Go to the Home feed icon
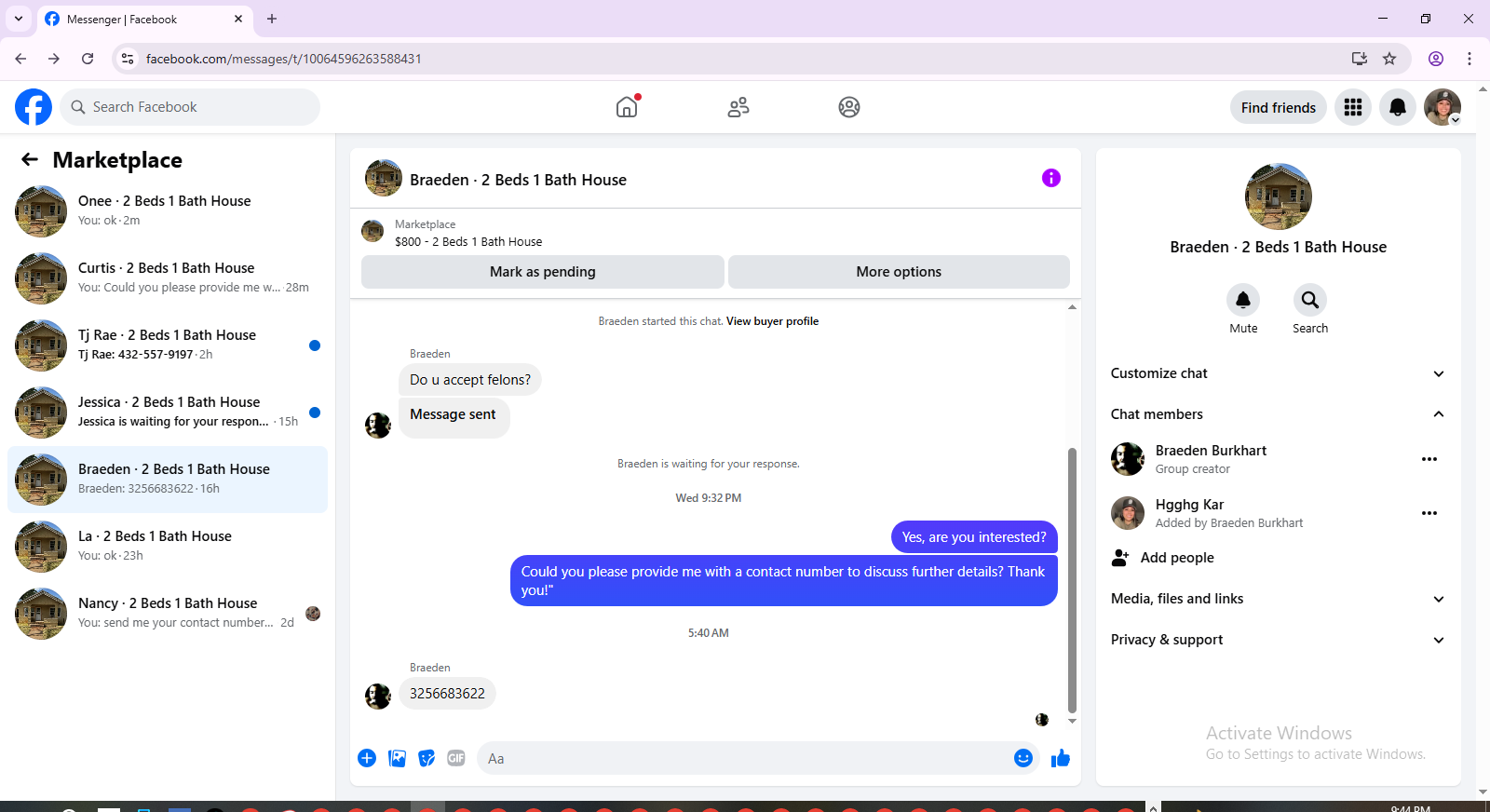This screenshot has width=1490, height=812. pyautogui.click(x=627, y=107)
